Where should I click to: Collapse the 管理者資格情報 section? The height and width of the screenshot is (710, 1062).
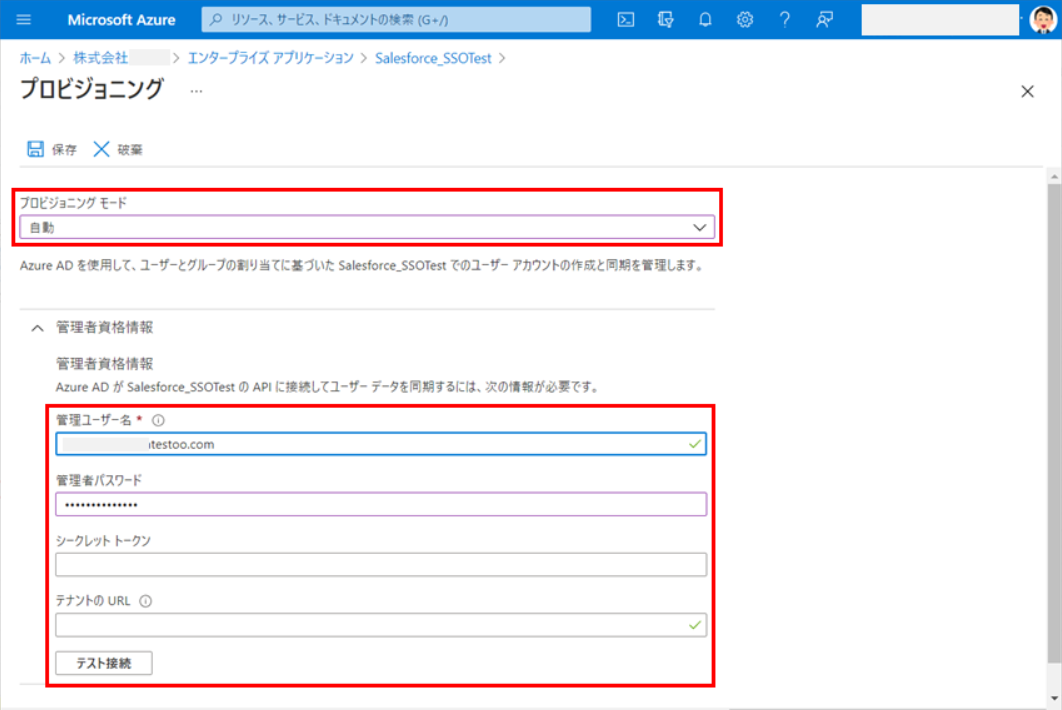click(37, 328)
